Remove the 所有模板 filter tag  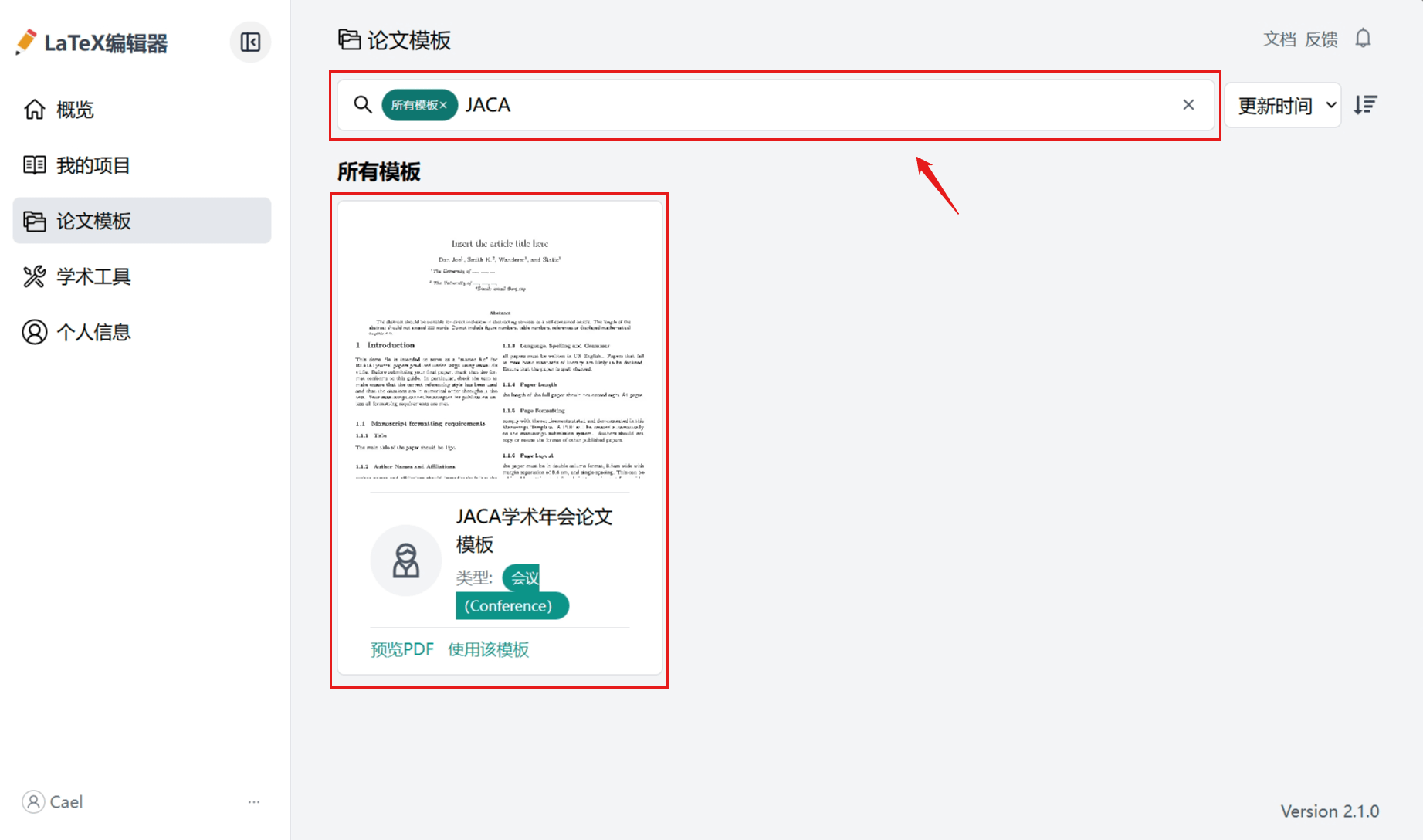445,105
